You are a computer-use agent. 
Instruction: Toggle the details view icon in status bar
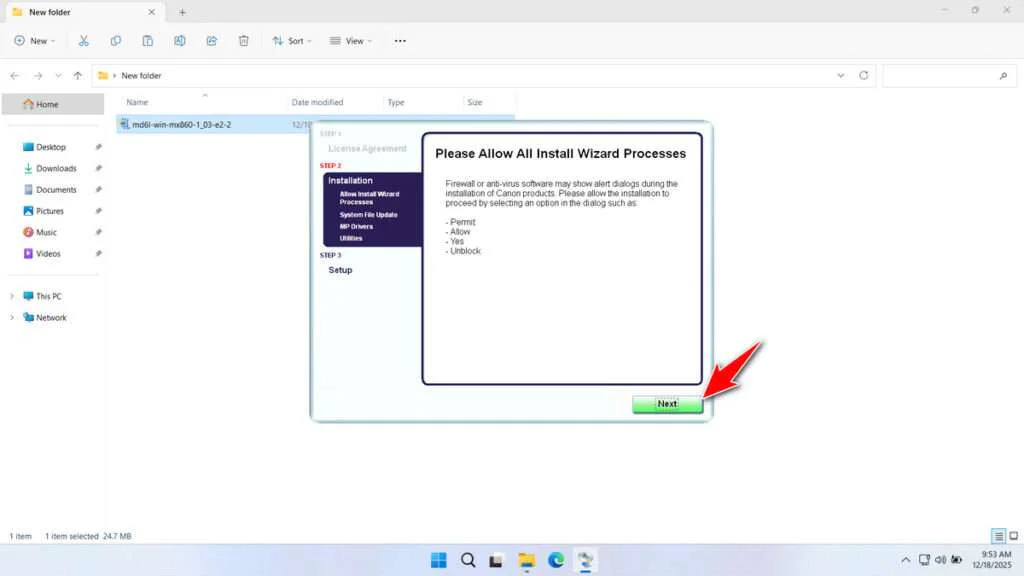click(x=997, y=536)
